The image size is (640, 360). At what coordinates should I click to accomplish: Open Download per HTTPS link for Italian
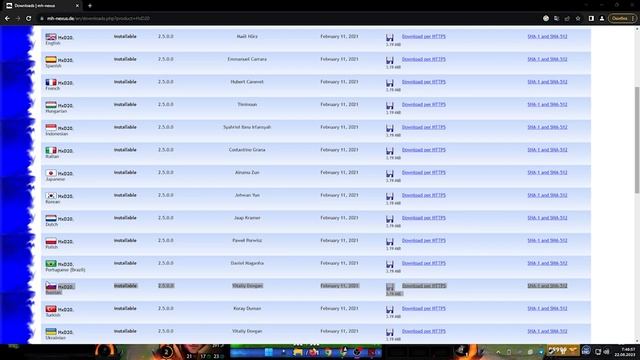tap(424, 150)
